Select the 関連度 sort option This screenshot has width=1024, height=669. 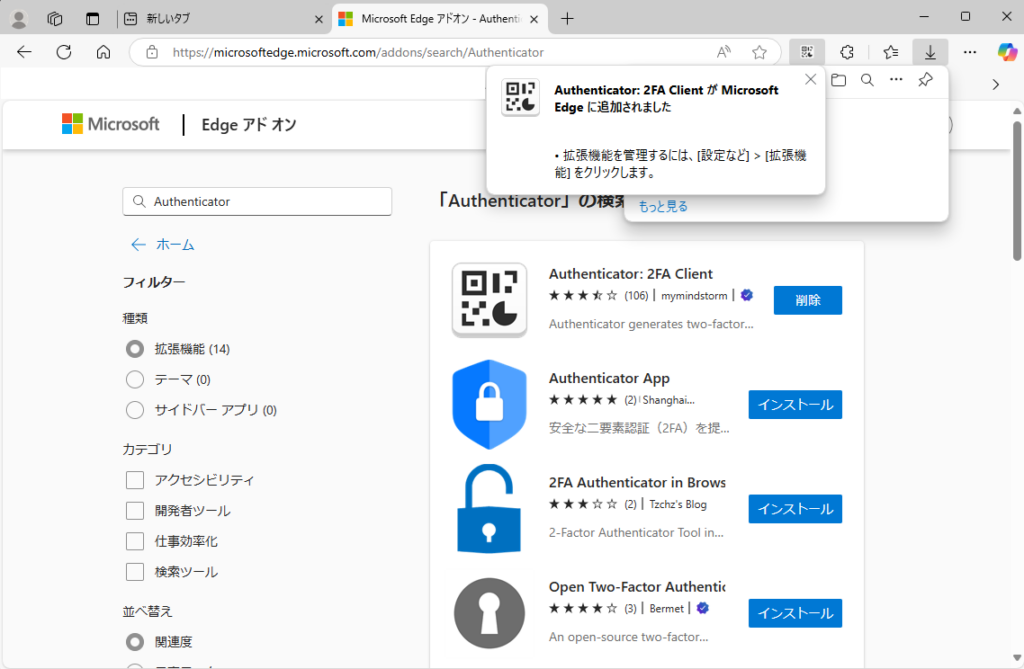click(135, 642)
